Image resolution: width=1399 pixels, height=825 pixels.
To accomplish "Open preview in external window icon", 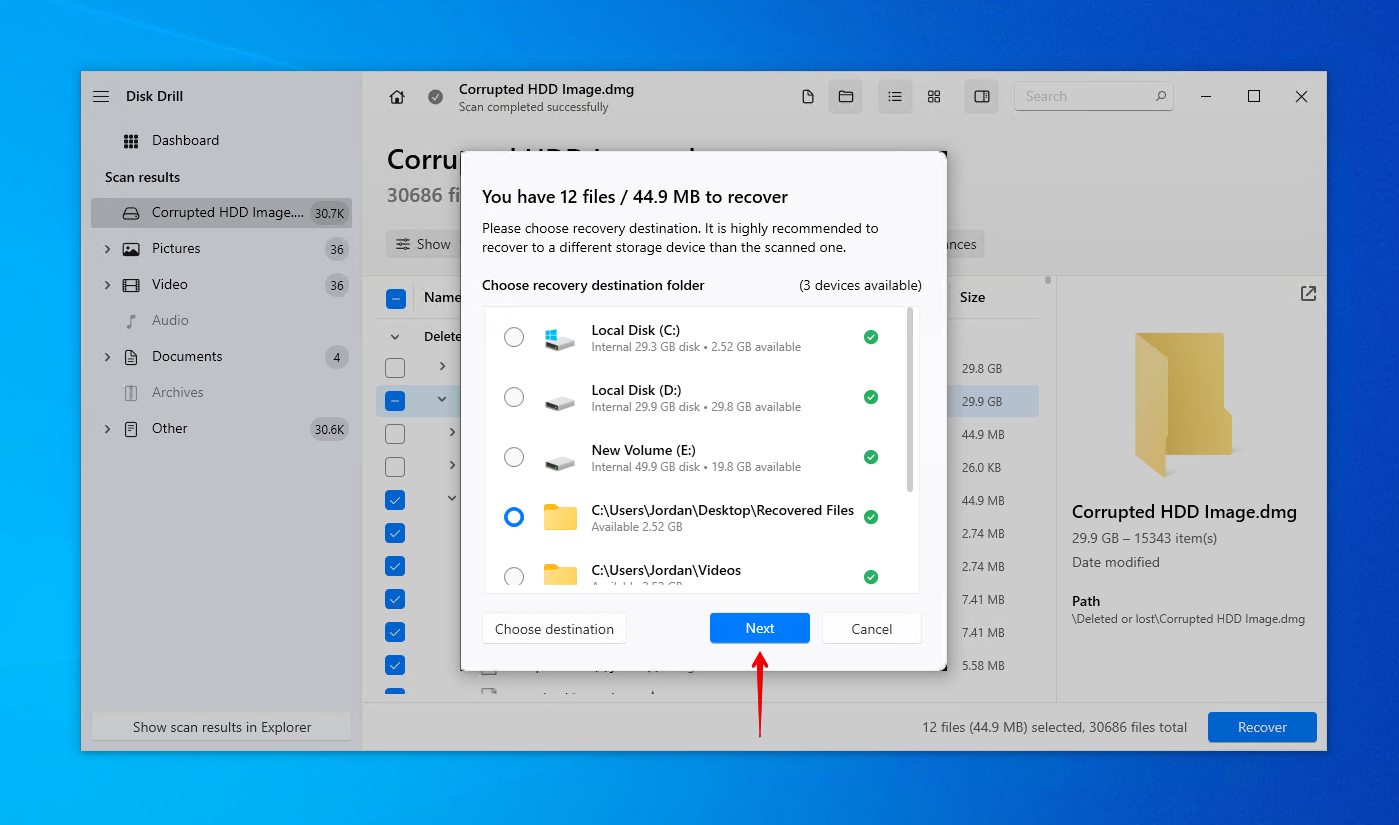I will tap(1308, 294).
